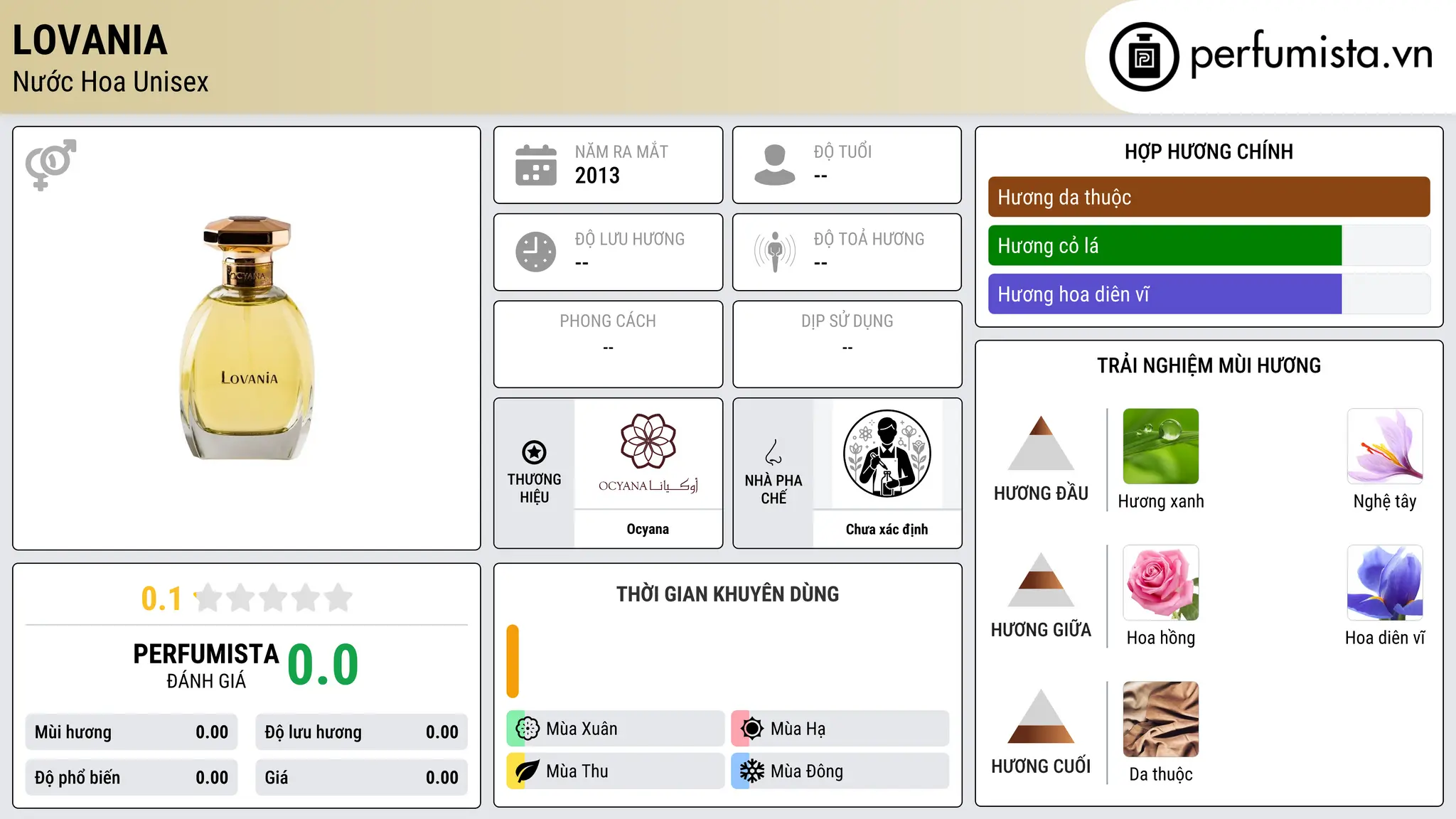Click the star rating icons row

(274, 598)
